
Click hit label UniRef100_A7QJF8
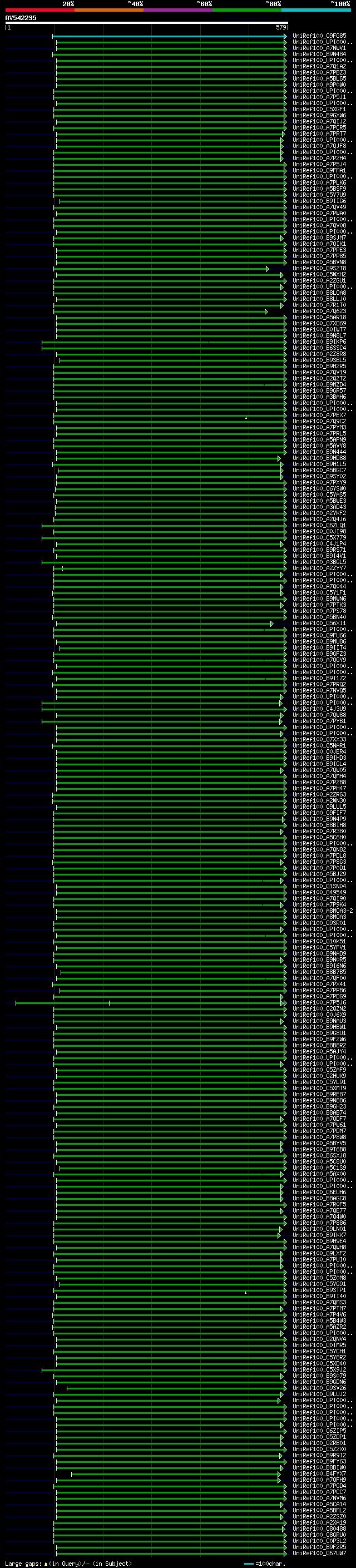319,146
